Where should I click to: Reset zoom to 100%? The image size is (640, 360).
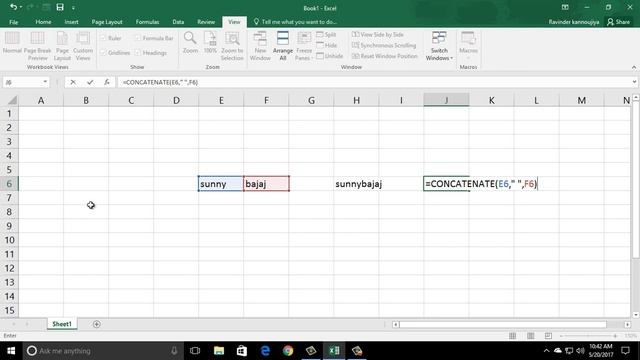click(x=210, y=43)
